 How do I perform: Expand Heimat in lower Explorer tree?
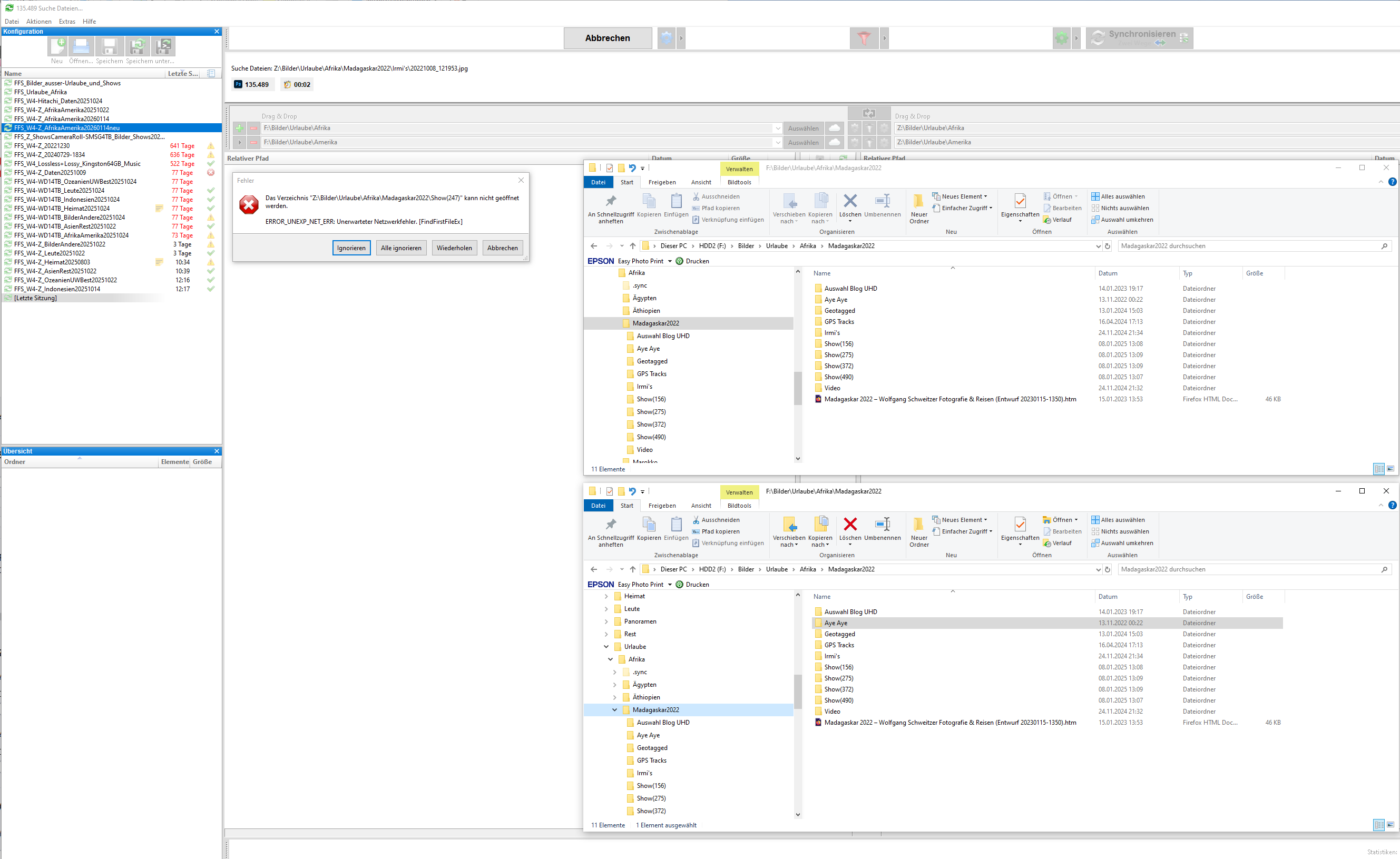coord(606,596)
